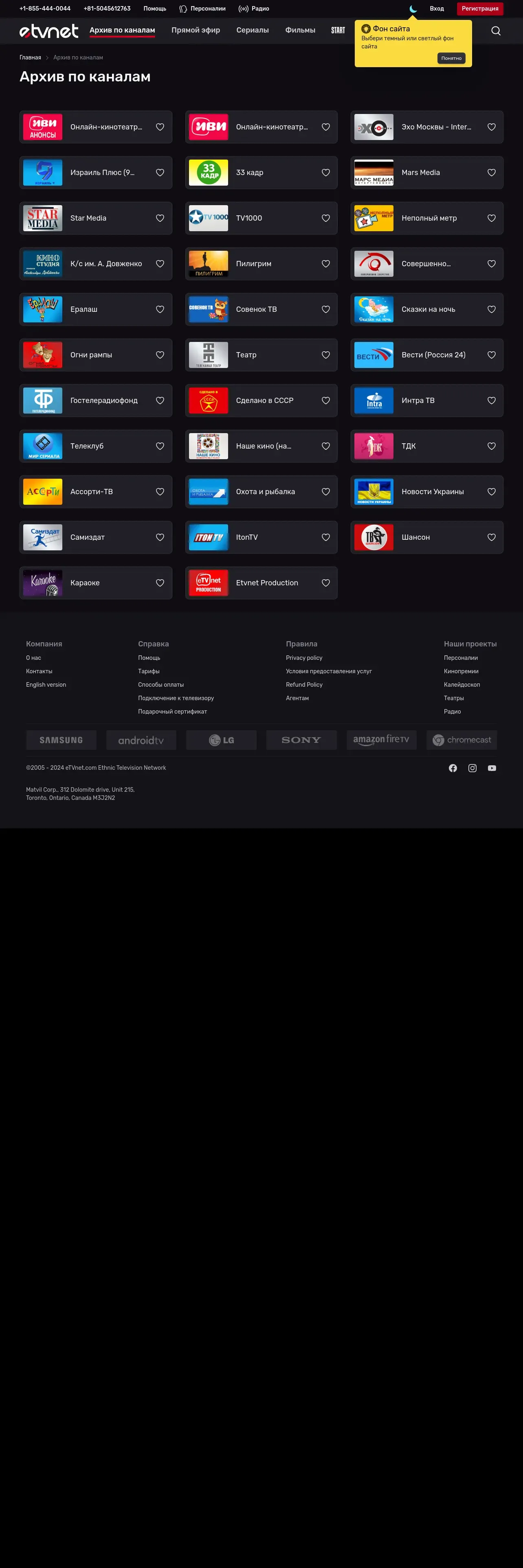
Task: Open the search magnifier icon
Action: click(496, 31)
